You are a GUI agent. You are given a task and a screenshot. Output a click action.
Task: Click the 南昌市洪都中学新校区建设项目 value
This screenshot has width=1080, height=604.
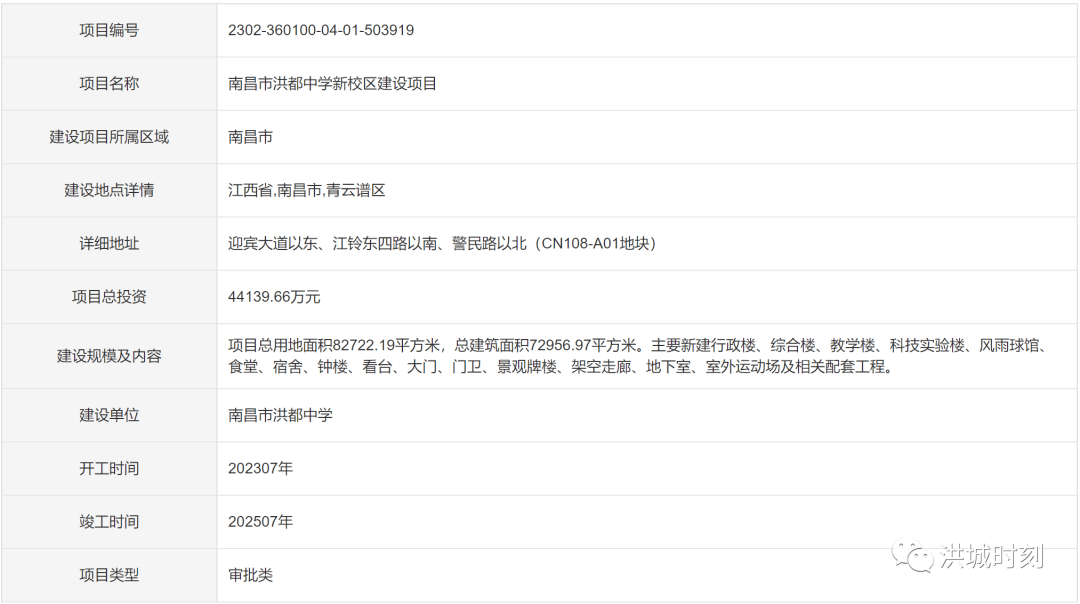[333, 83]
